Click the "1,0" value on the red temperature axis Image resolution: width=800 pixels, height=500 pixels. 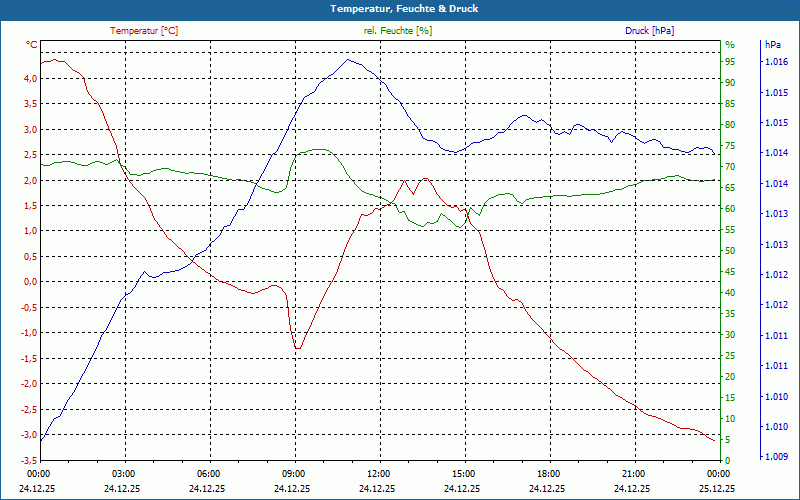point(30,231)
